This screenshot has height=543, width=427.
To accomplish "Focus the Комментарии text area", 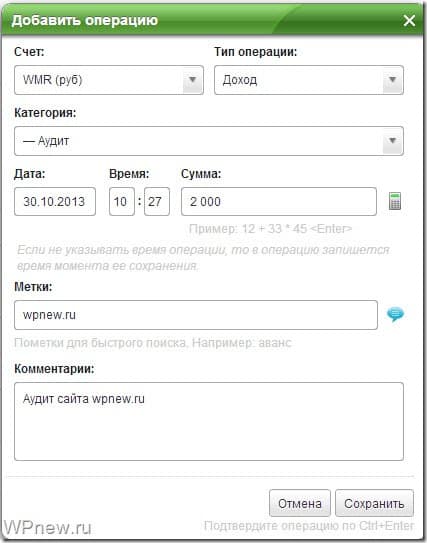I will point(209,421).
